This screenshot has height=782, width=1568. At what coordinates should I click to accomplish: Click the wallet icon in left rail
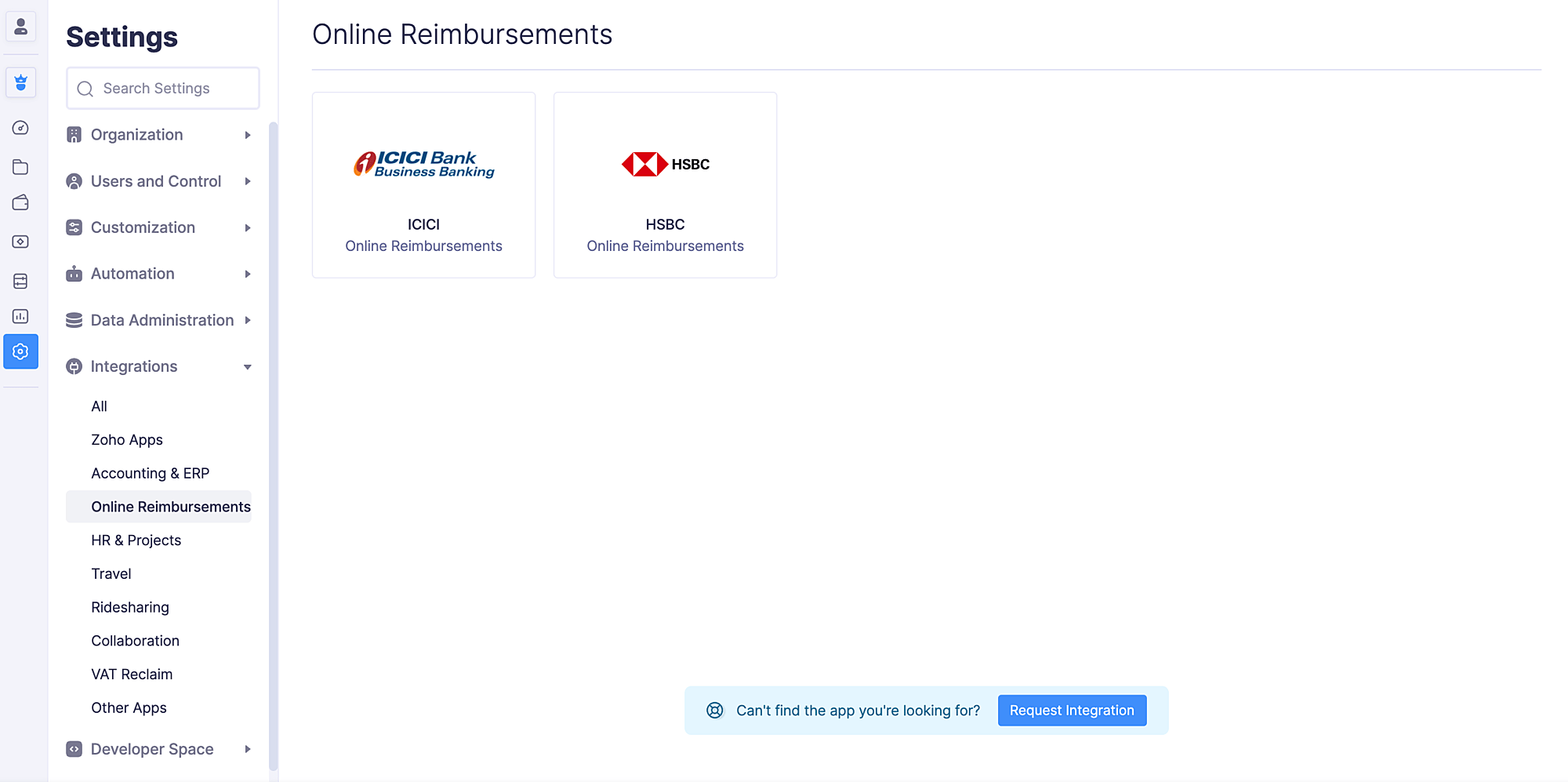[21, 203]
